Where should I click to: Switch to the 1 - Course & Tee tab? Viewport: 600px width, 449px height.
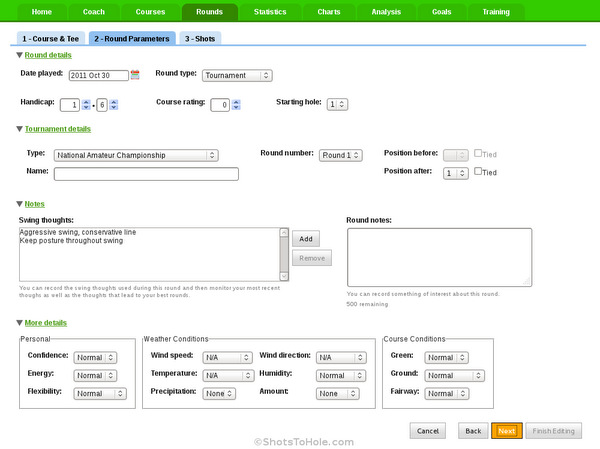[x=51, y=38]
